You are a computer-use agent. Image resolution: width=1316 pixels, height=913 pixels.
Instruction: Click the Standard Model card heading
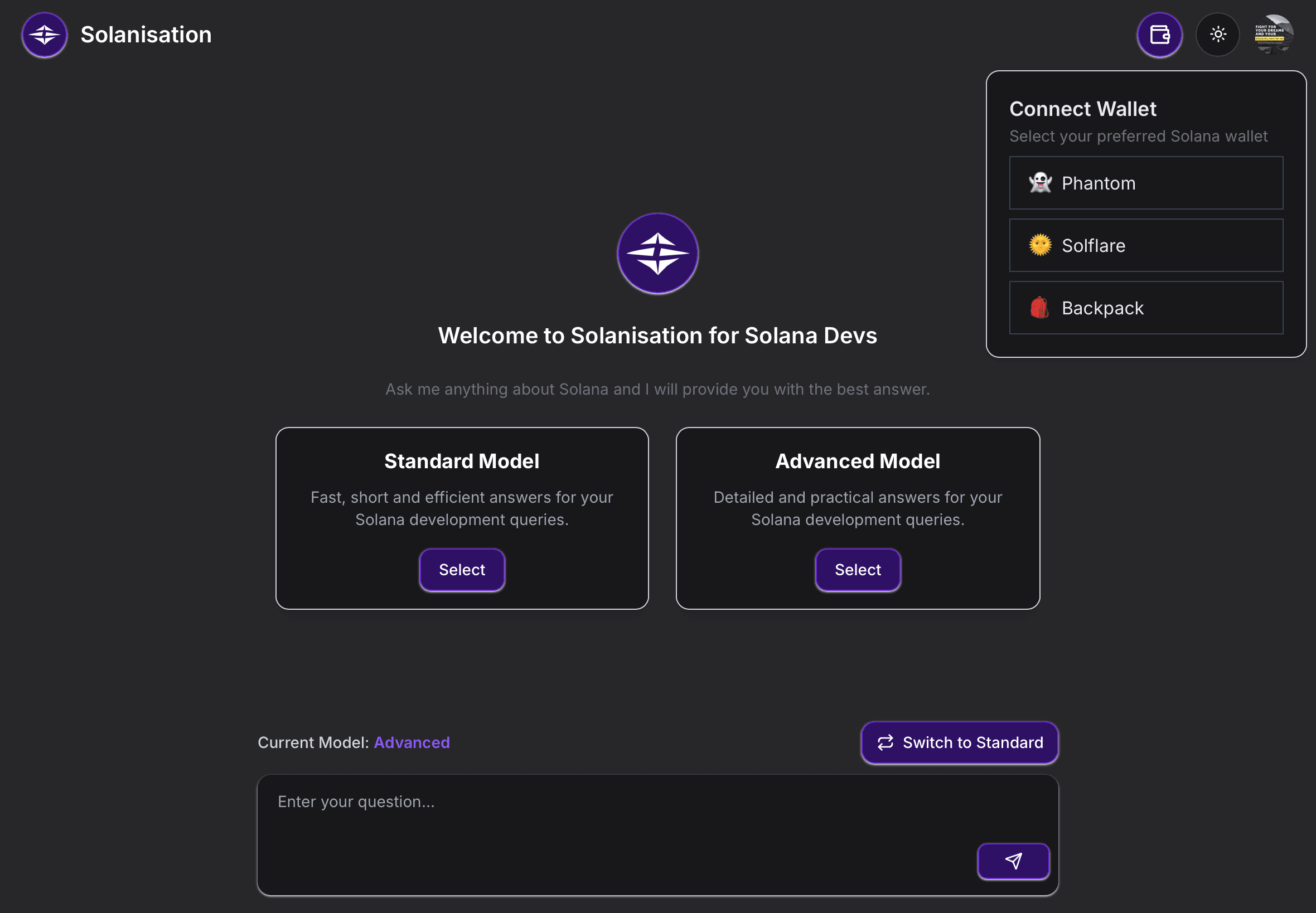coord(461,461)
